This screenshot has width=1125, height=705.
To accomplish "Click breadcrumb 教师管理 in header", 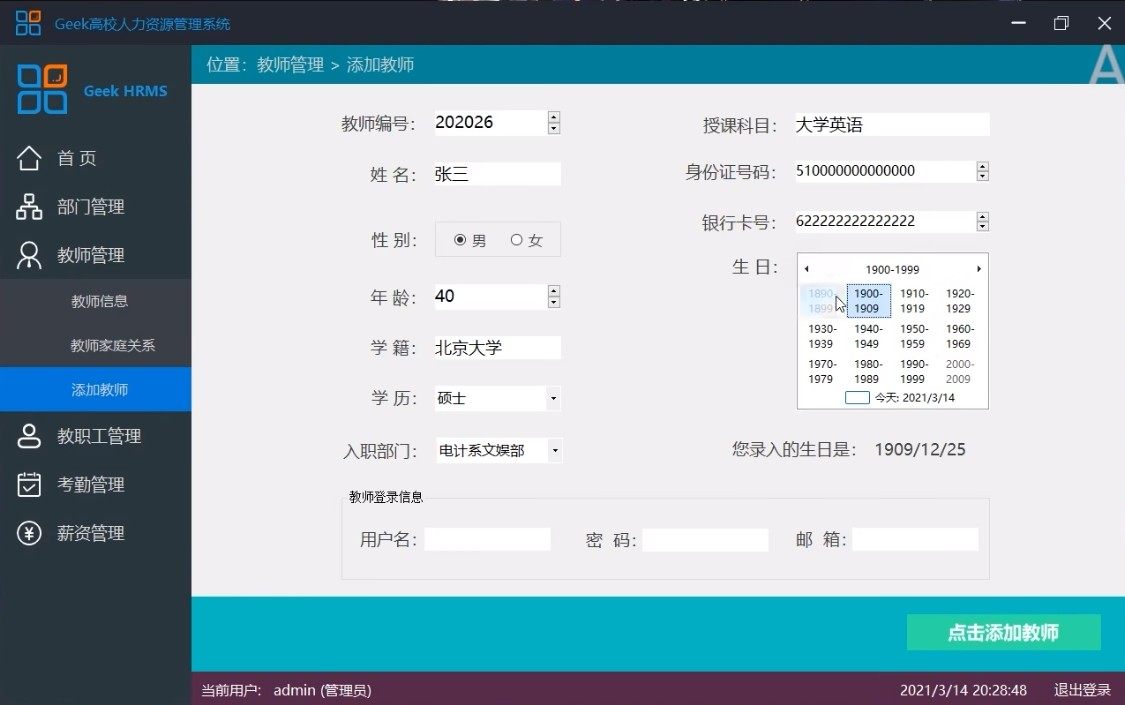I will pyautogui.click(x=291, y=65).
